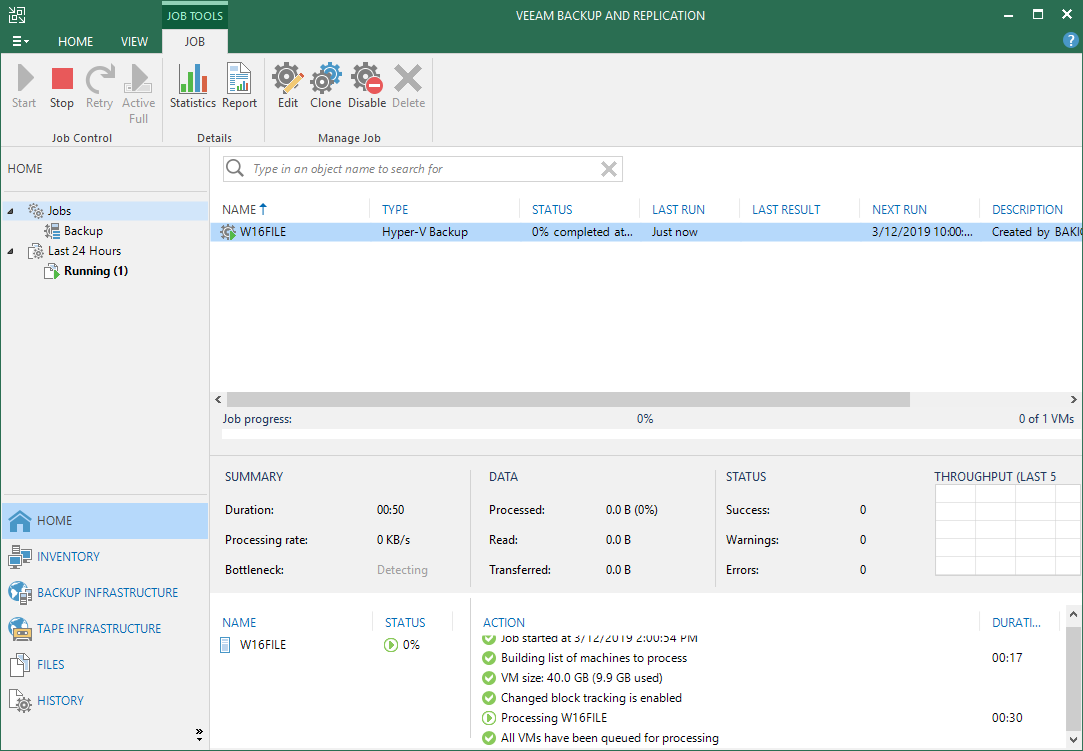1083x751 pixels.
Task: Open the Help question mark icon
Action: click(1070, 41)
